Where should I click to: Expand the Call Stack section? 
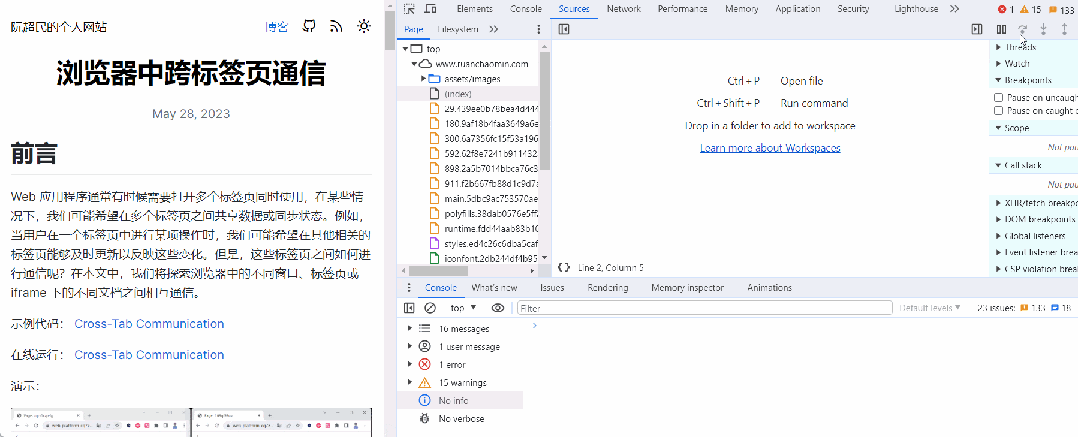click(x=998, y=165)
